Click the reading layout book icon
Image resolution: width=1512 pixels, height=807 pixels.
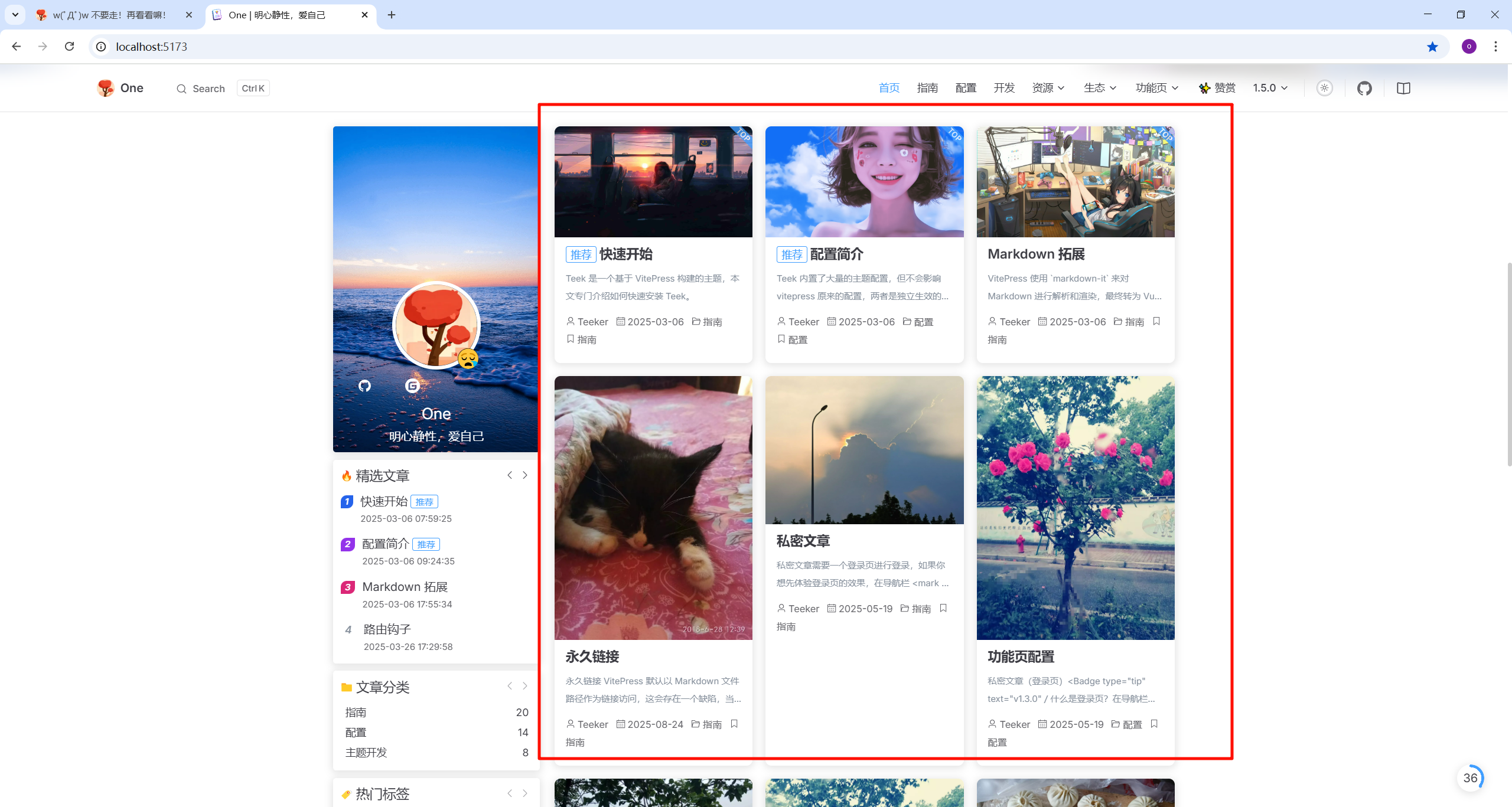click(1403, 89)
